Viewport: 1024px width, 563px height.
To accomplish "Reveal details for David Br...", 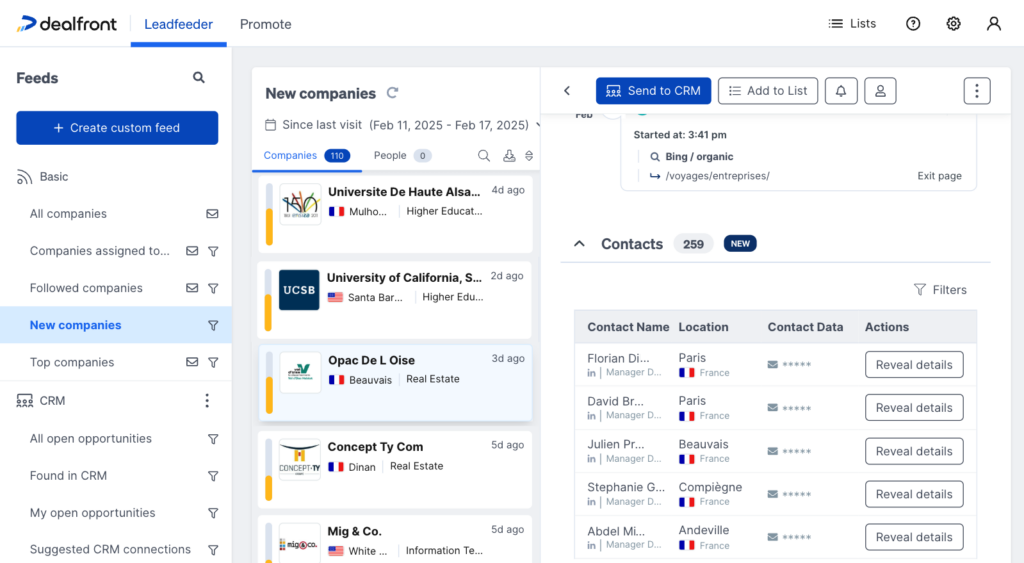I will [914, 408].
